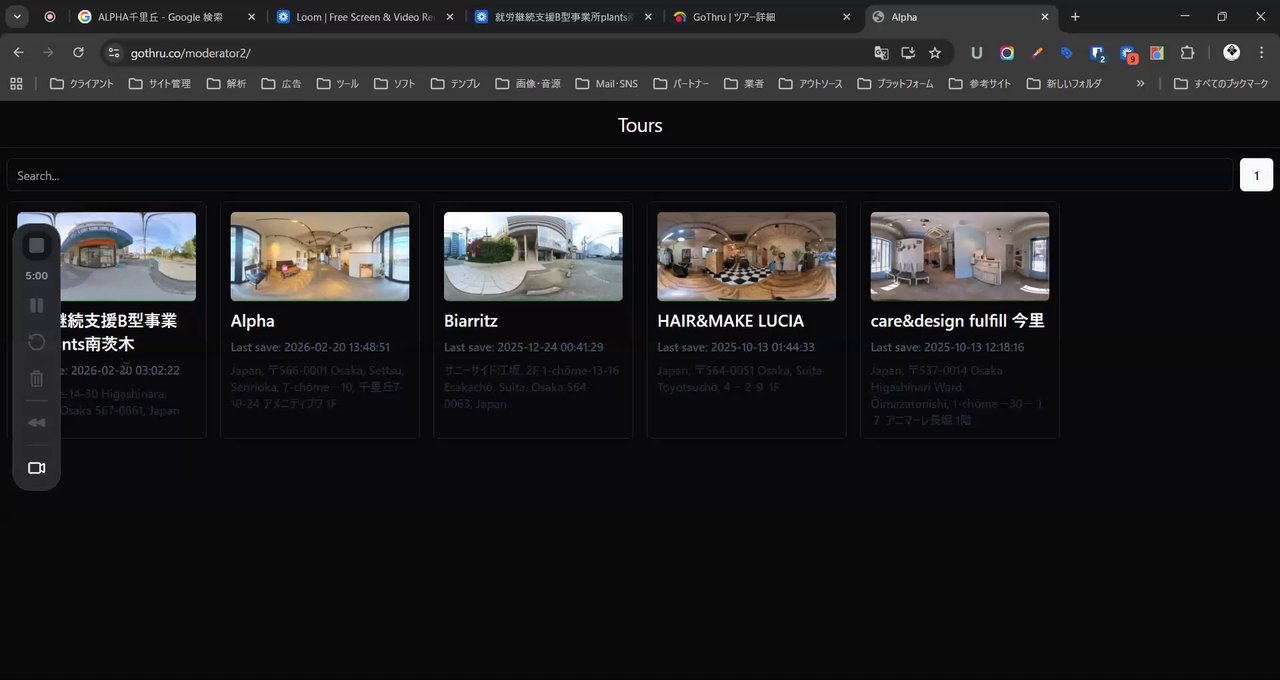Focus the tours Search field

pyautogui.click(x=620, y=175)
